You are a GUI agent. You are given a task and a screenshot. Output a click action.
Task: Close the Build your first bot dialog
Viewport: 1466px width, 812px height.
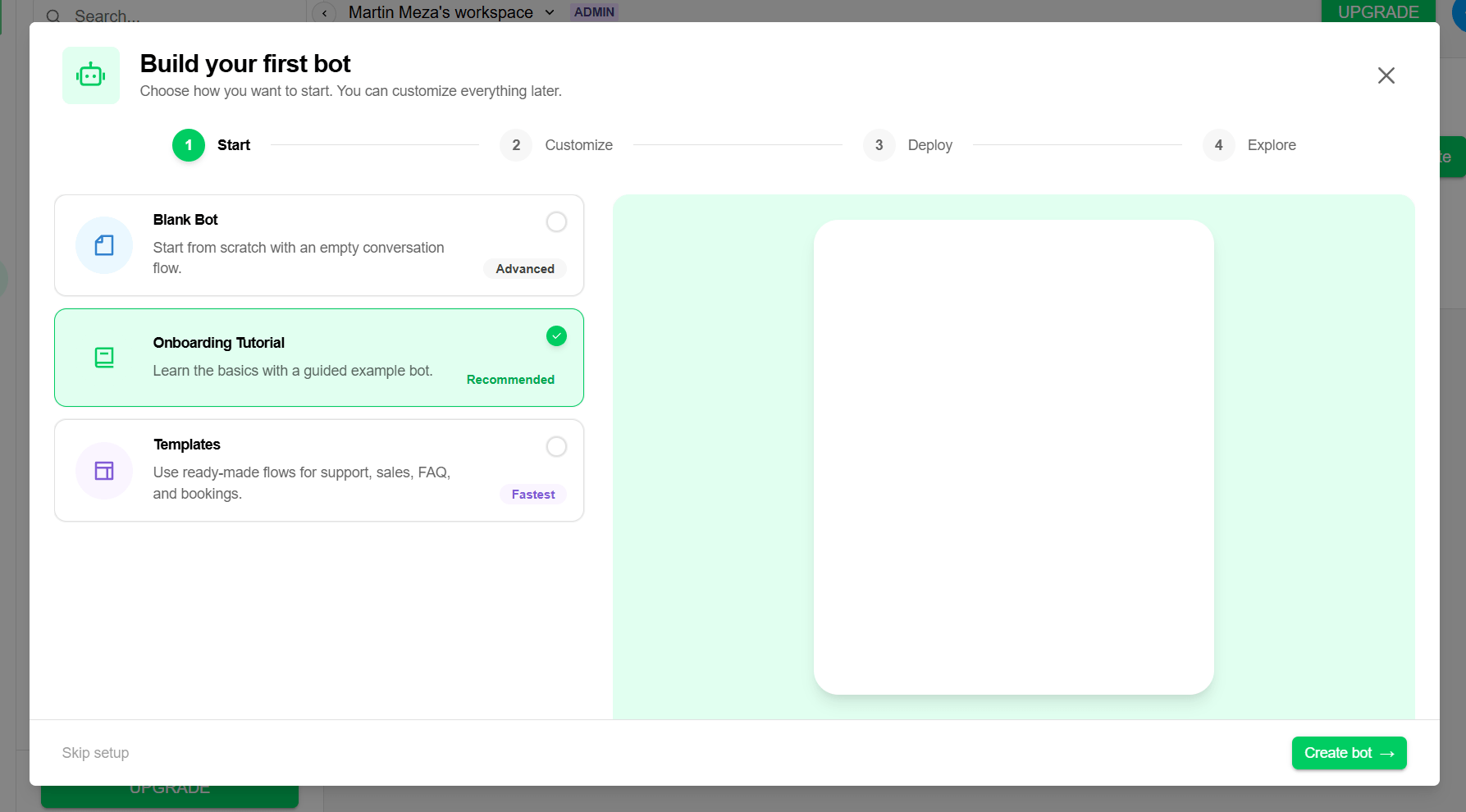[1386, 75]
